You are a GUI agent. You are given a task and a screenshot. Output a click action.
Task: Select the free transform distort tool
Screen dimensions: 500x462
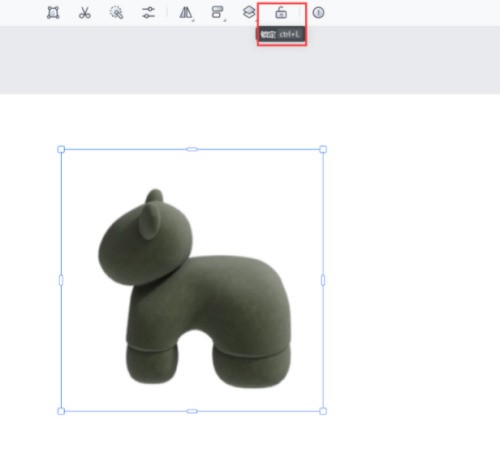click(x=53, y=13)
